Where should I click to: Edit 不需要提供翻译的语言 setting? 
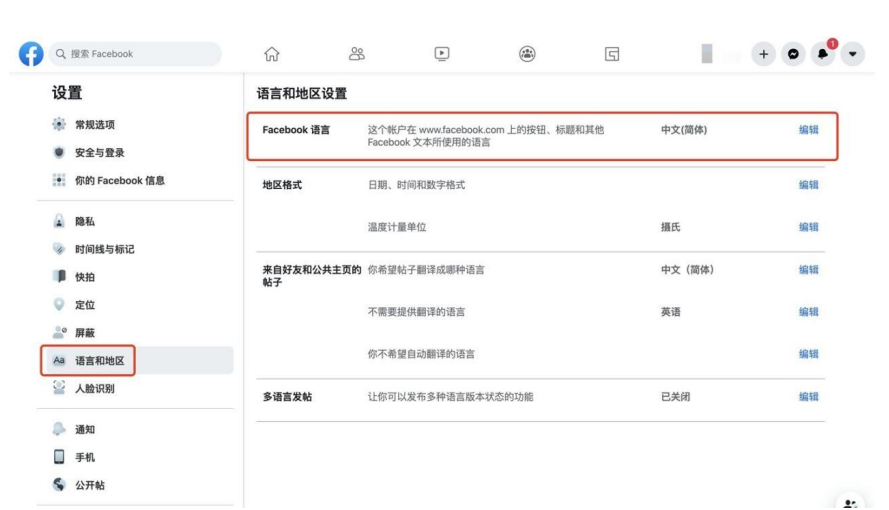click(808, 312)
